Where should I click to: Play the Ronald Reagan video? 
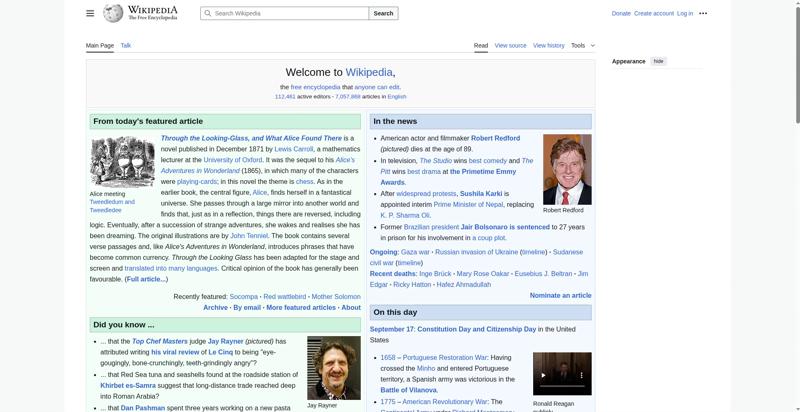543,375
